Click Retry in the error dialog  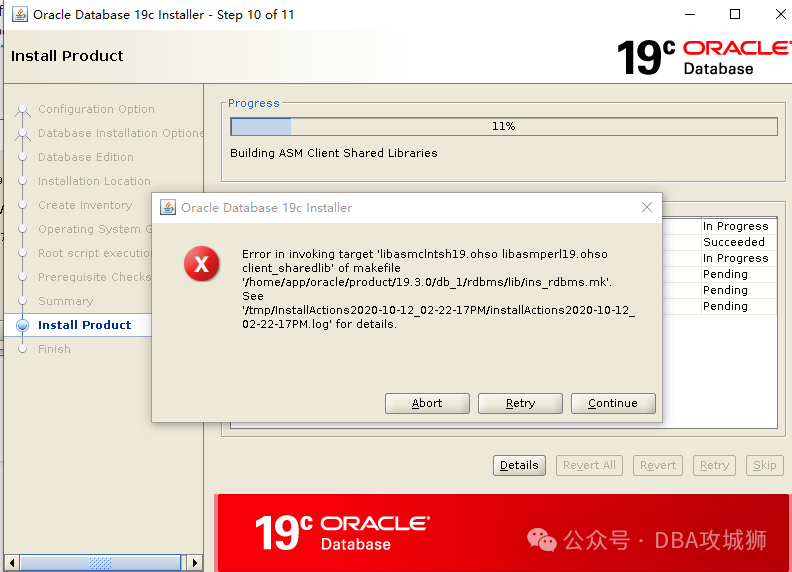coord(520,403)
